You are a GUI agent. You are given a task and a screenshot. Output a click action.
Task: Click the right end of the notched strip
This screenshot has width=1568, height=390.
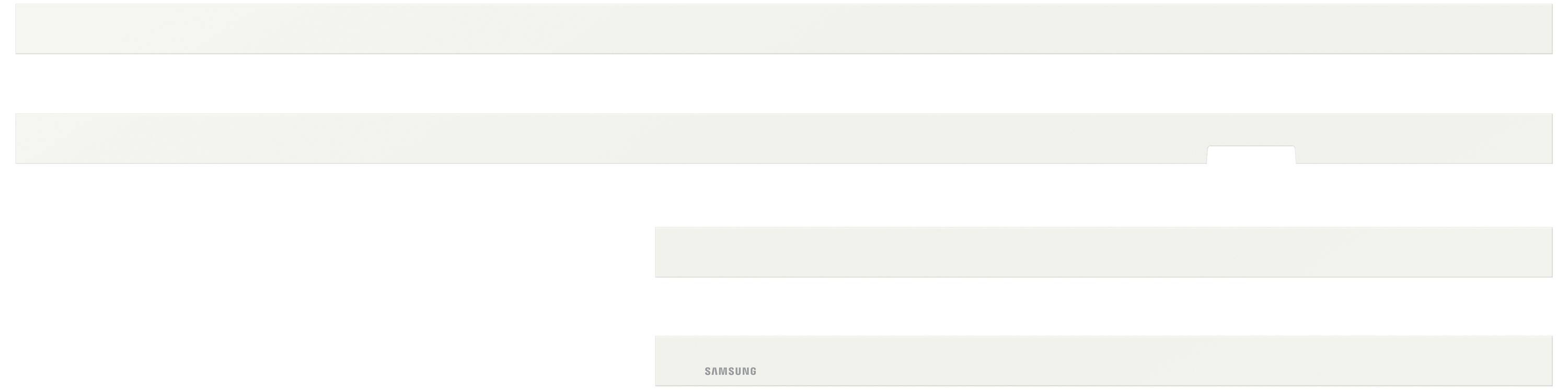[x=1543, y=139]
